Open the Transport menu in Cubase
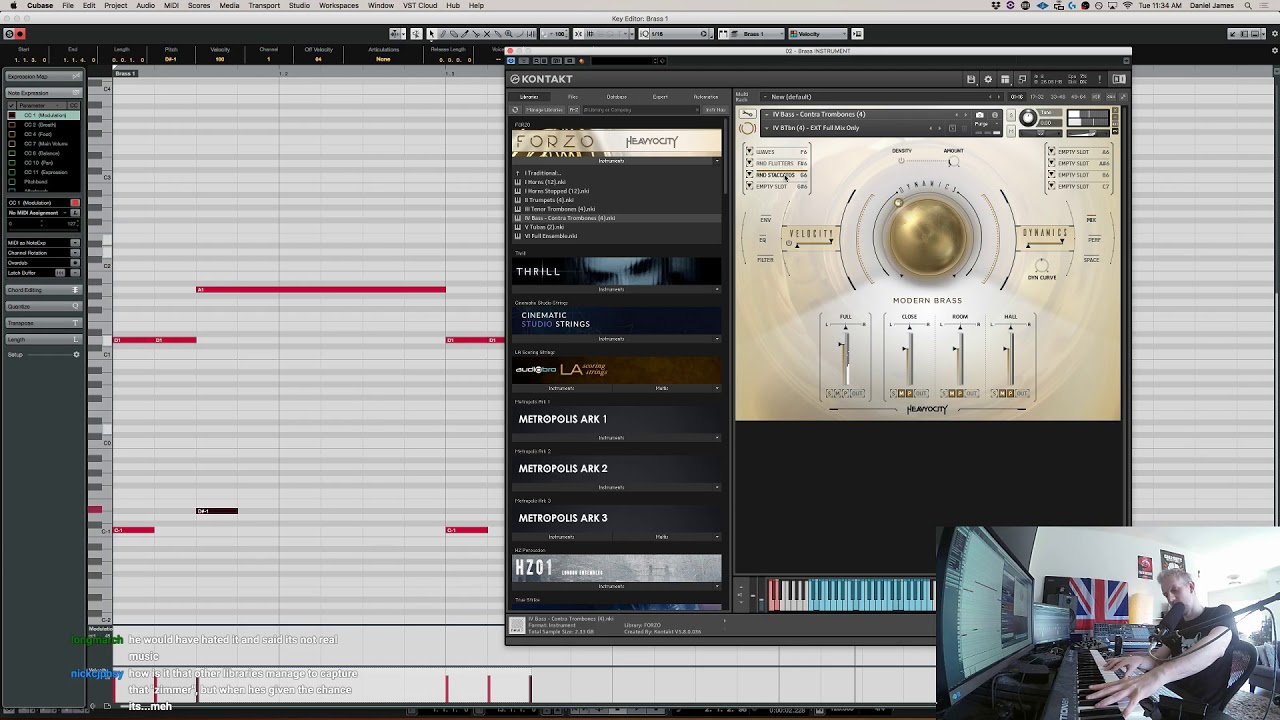Viewport: 1280px width, 720px height. tap(264, 6)
